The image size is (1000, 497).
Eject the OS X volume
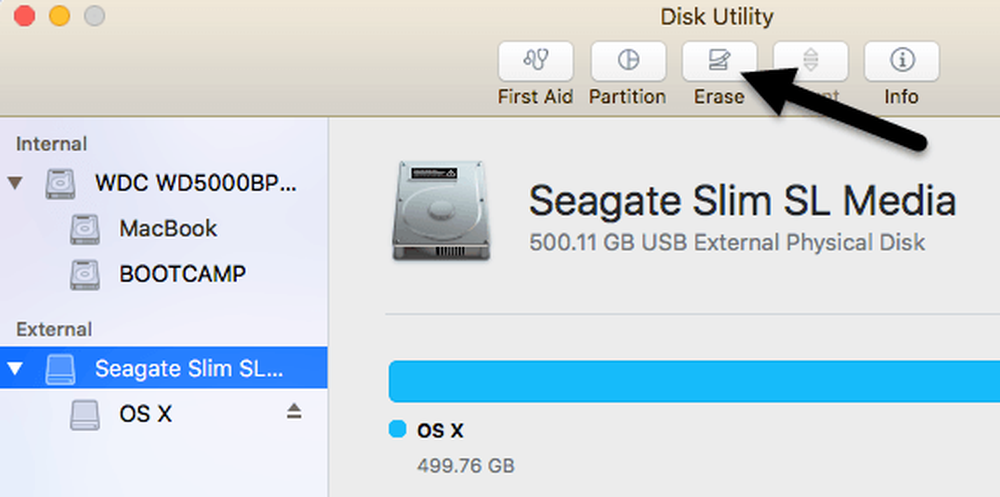click(x=293, y=413)
